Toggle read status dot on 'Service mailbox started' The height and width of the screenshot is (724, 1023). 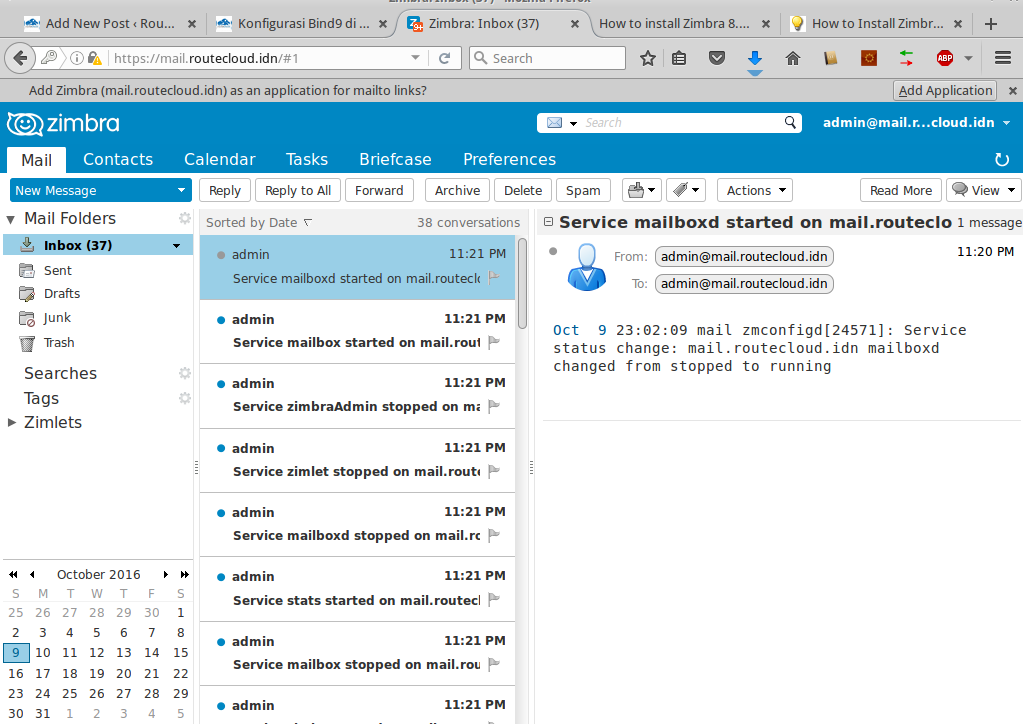point(221,320)
